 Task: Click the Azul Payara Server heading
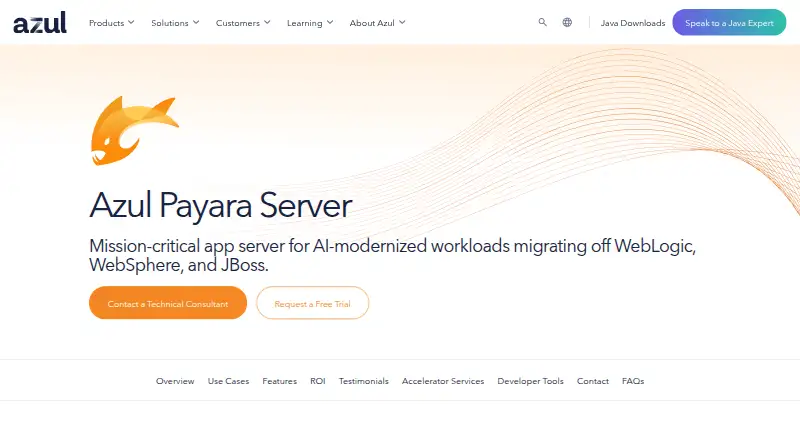tap(220, 205)
